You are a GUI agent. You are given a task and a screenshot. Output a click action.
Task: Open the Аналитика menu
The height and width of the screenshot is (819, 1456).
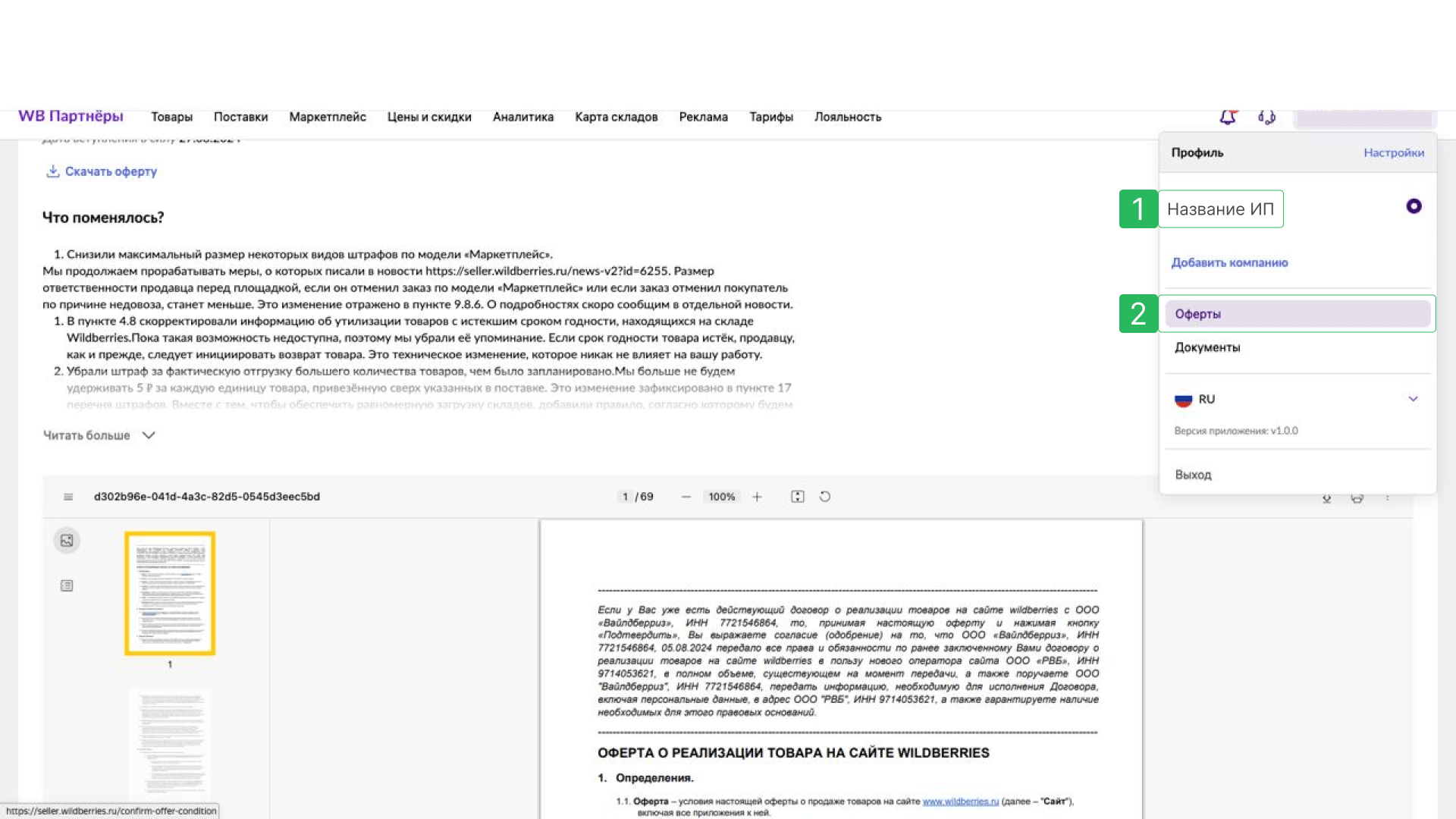(523, 117)
